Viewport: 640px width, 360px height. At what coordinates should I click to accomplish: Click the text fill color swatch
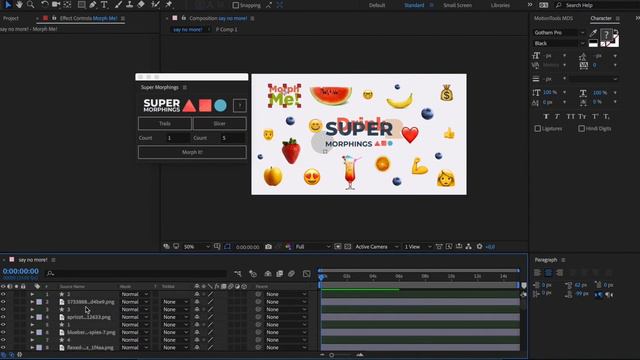[606, 35]
